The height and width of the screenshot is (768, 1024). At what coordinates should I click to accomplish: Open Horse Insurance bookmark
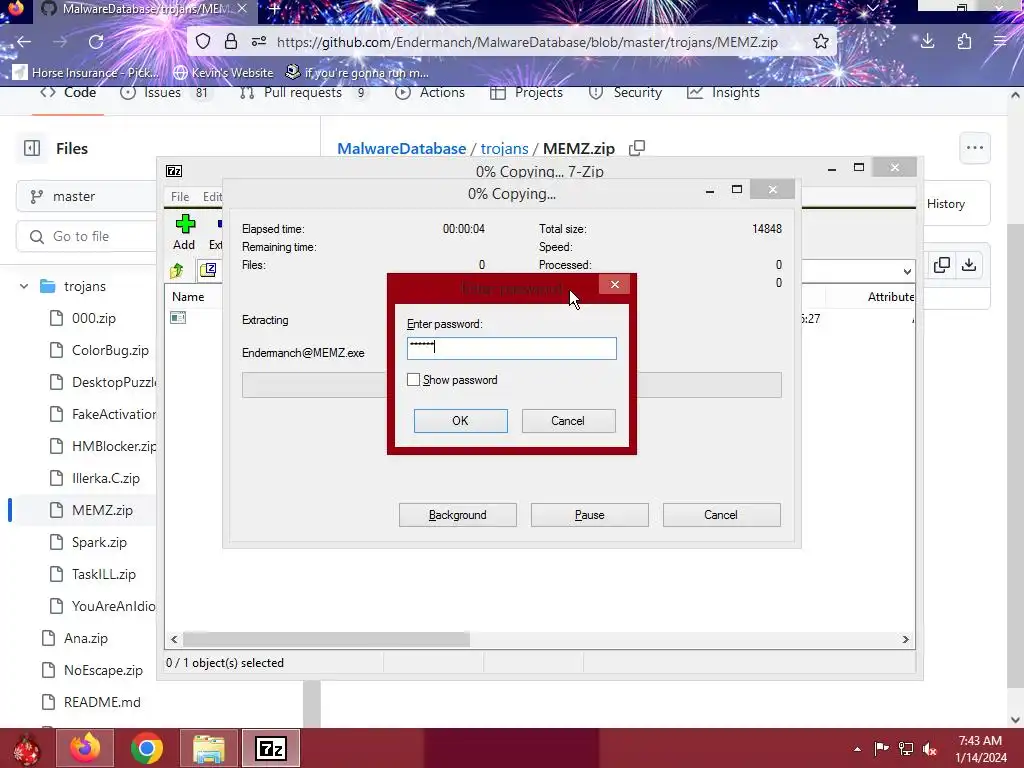[86, 72]
